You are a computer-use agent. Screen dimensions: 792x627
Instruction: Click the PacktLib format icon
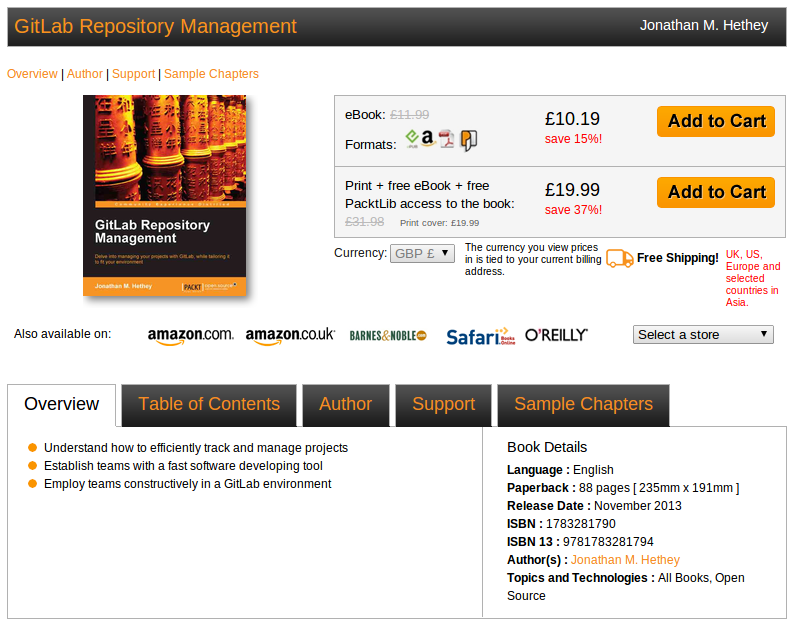pyautogui.click(x=469, y=140)
